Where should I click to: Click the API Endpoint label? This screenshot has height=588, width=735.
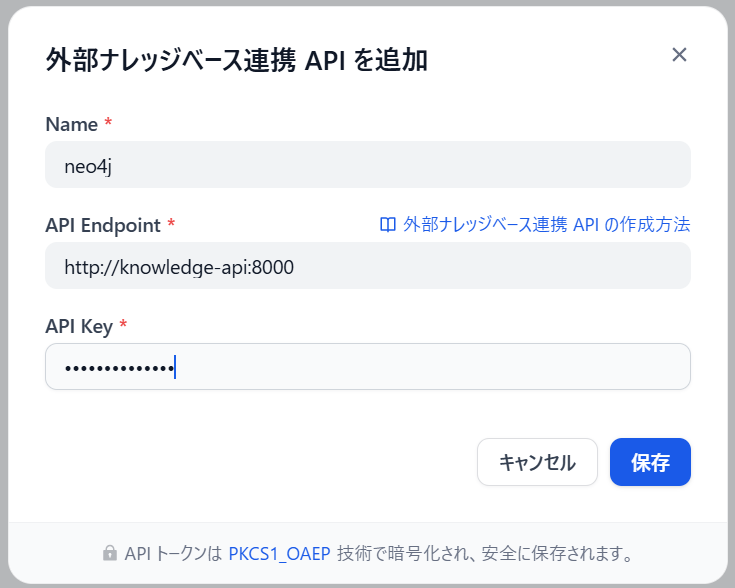point(103,226)
